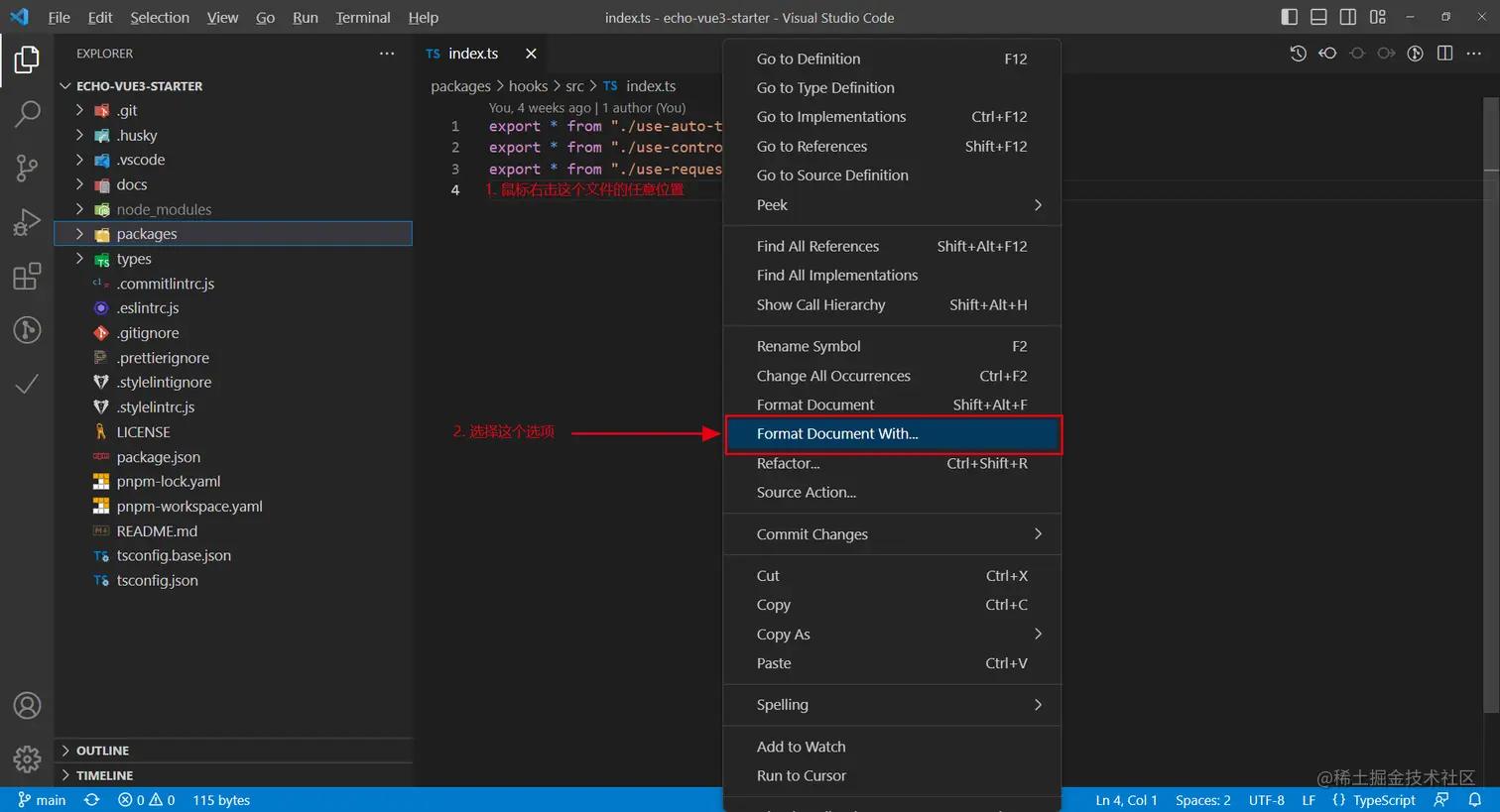Open notifications bell in status bar
1500x812 pixels.
coord(1475,800)
